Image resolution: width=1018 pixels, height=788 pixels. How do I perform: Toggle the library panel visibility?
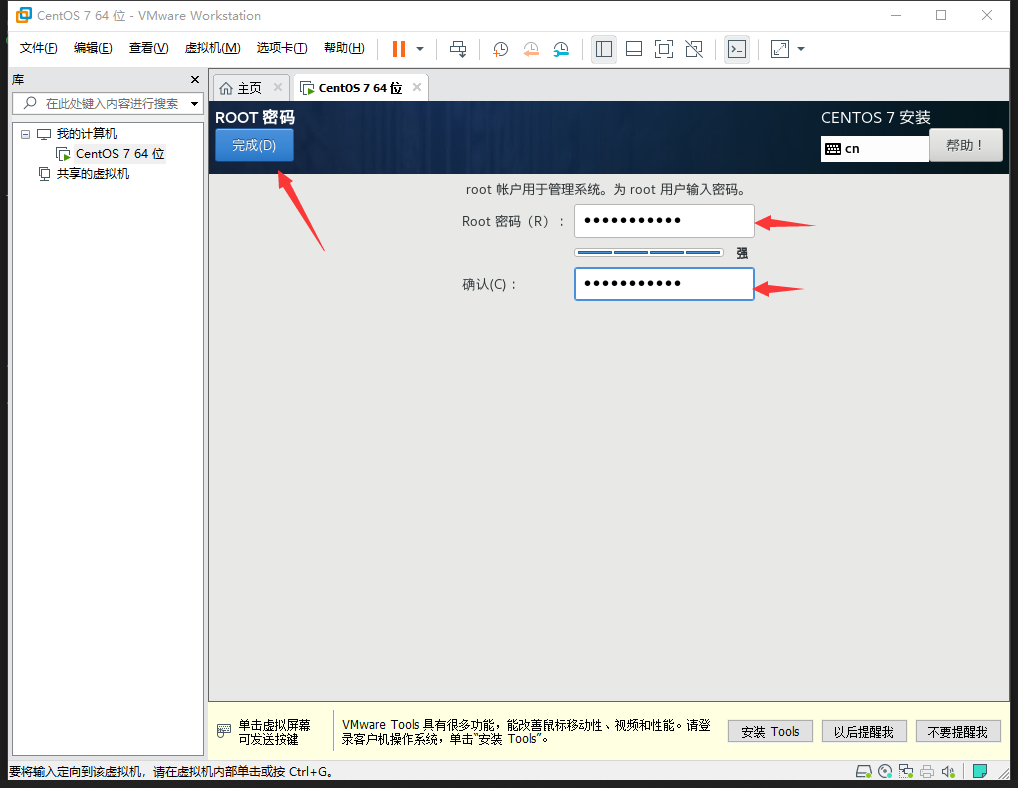click(604, 48)
